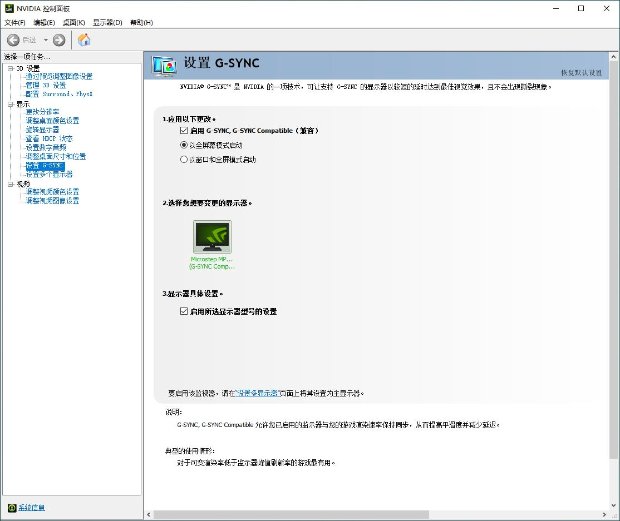Open the Back history dropdown arrow
Viewport: 620px width, 521px height.
coord(45,40)
